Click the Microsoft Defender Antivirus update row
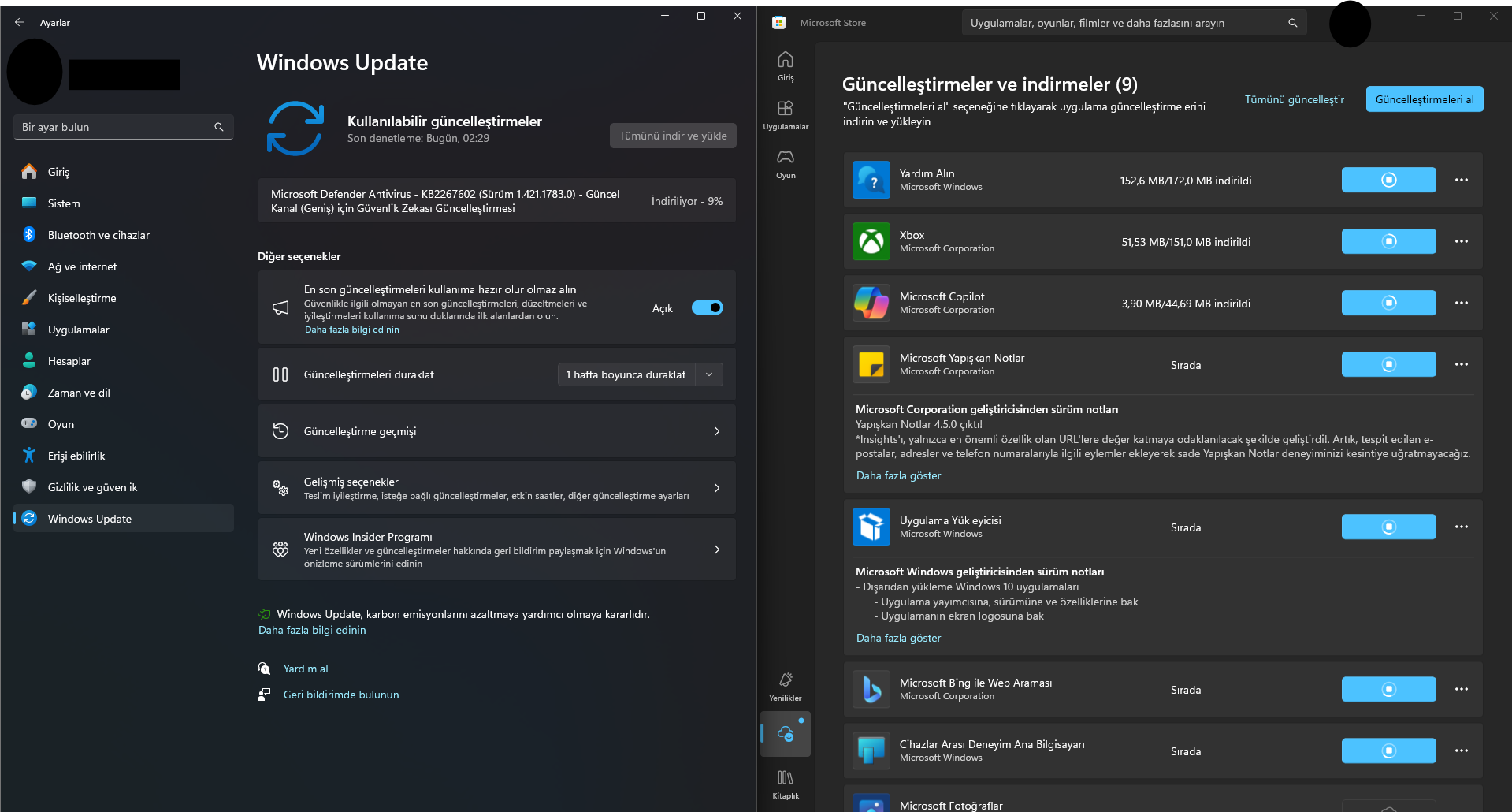This screenshot has height=812, width=1512. [496, 201]
